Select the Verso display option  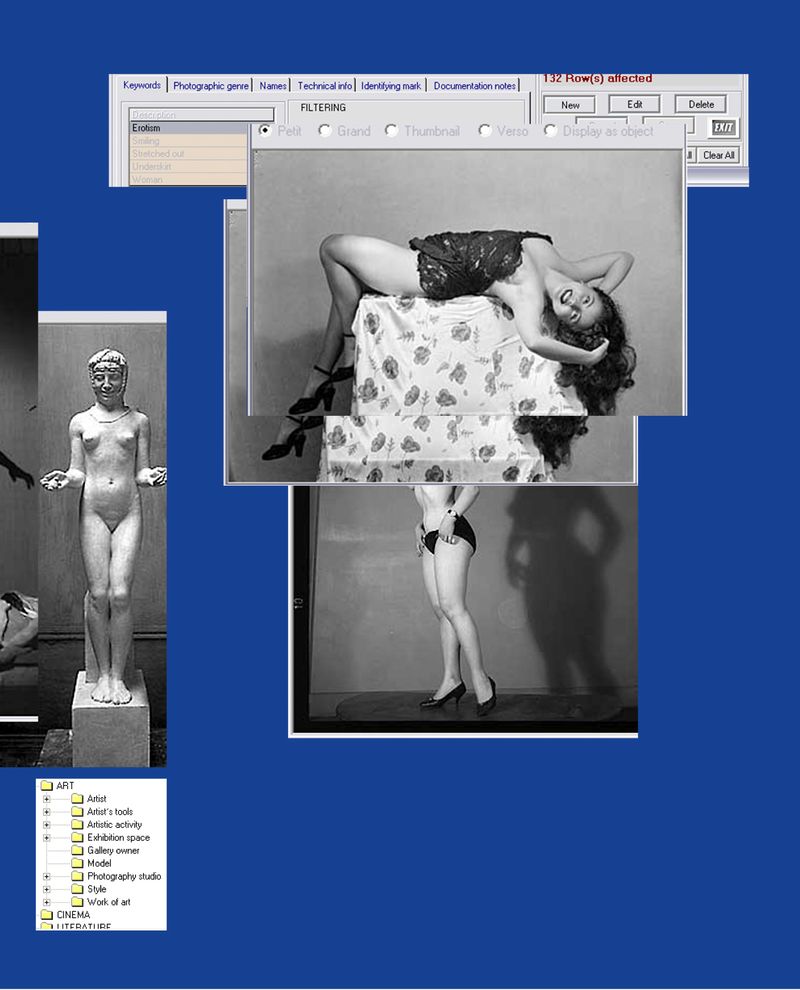485,131
